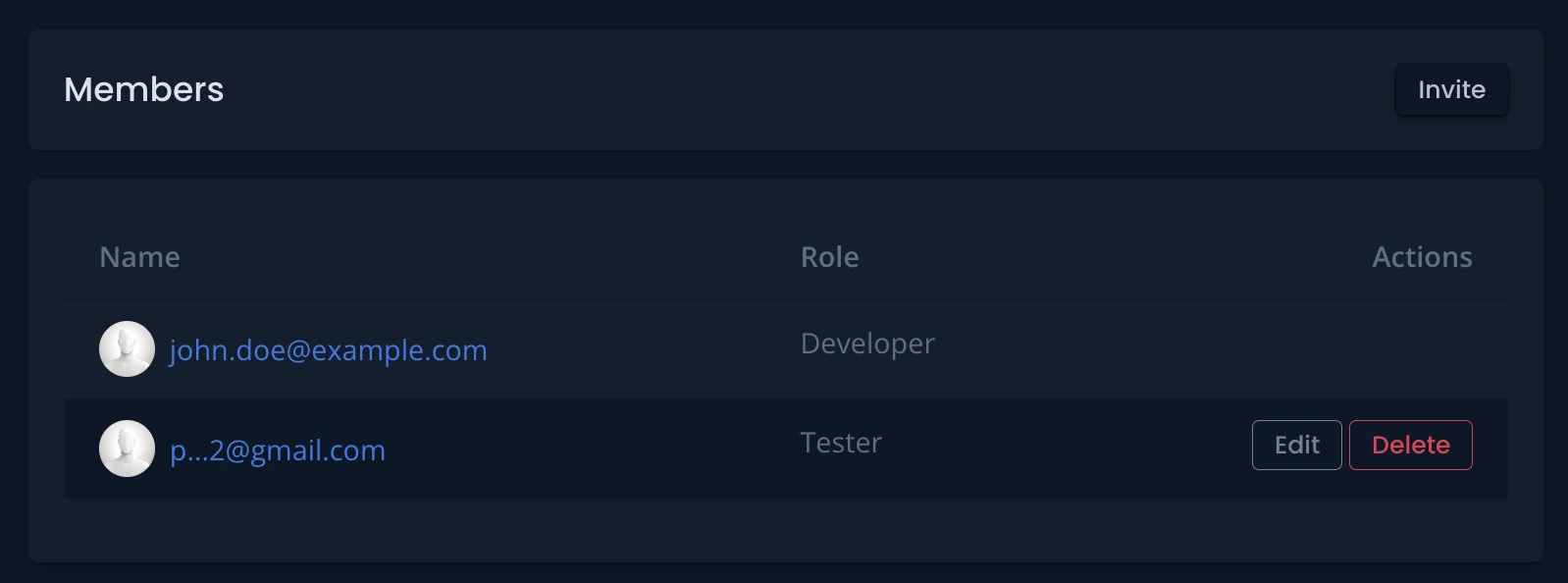The width and height of the screenshot is (1568, 583).
Task: Click the empty area below the members table
Action: [785, 530]
